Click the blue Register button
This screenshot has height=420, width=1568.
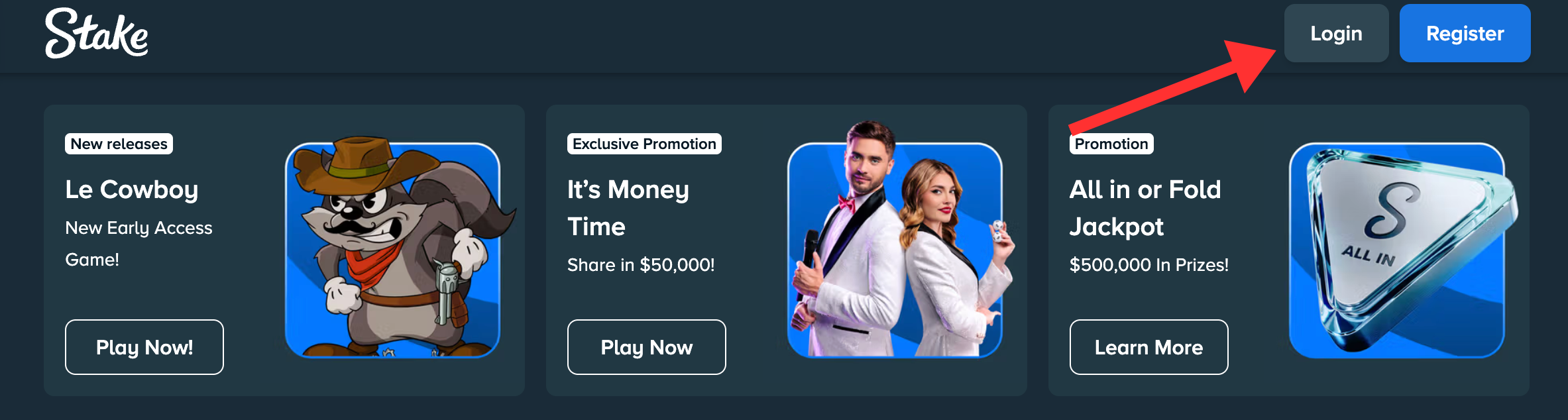1465,33
